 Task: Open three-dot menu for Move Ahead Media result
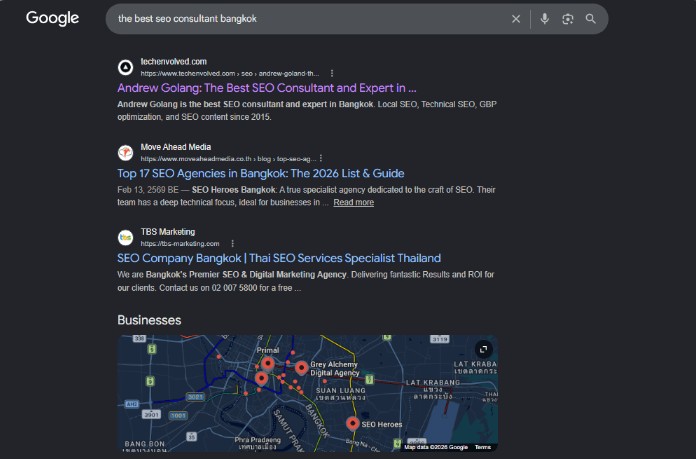tap(321, 158)
